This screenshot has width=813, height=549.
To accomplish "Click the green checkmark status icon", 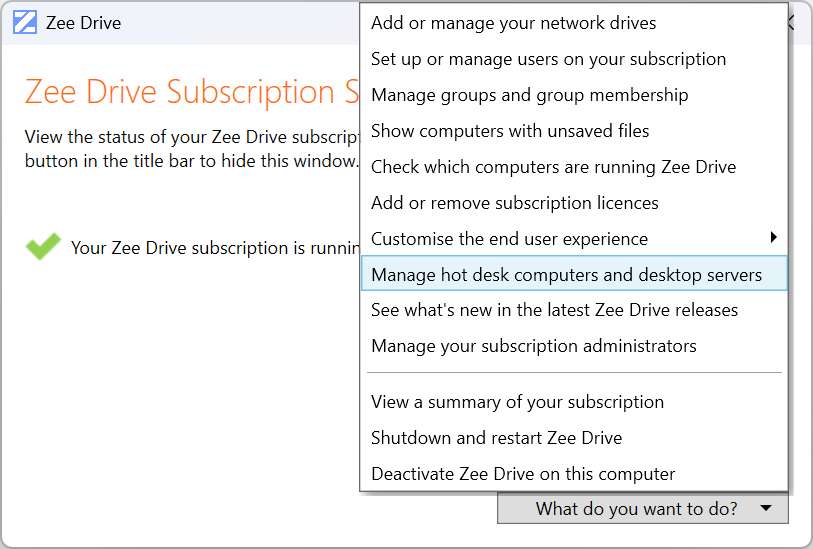I will point(42,247).
